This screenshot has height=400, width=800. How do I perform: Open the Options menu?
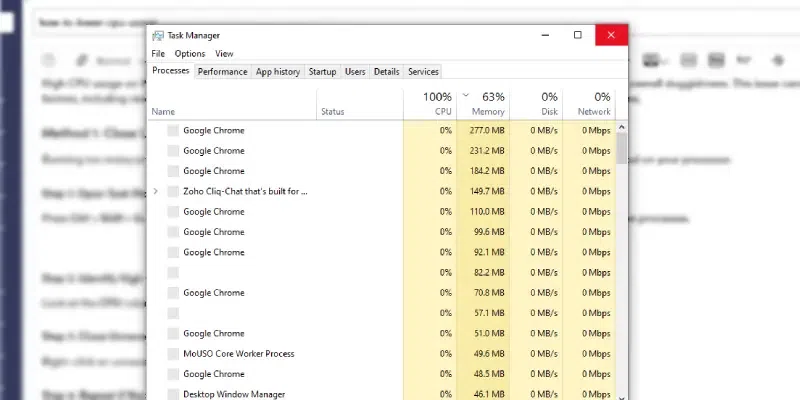[x=190, y=54]
